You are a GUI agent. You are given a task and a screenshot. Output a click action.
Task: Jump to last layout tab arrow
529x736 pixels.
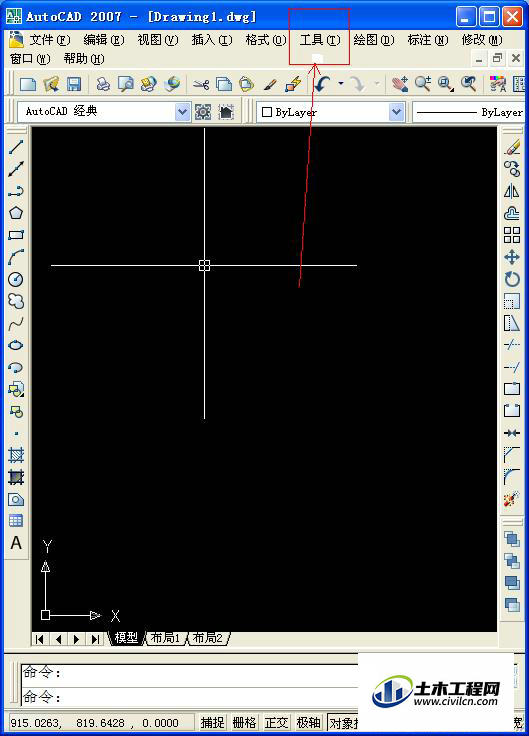(95, 639)
